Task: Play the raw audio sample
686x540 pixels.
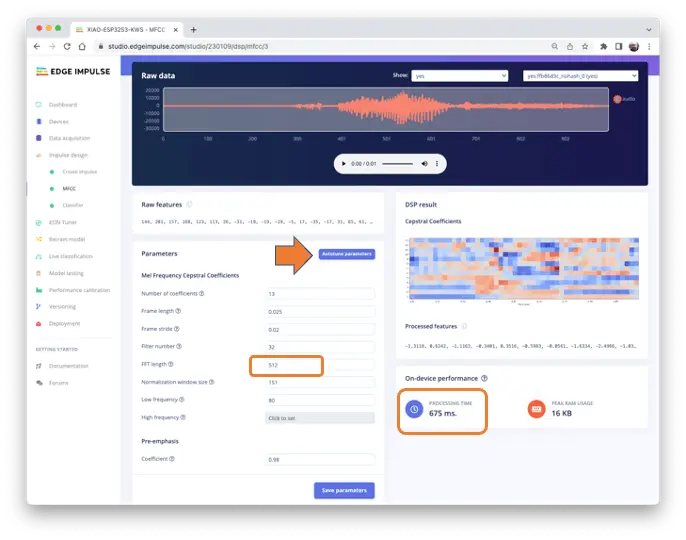Action: point(345,163)
